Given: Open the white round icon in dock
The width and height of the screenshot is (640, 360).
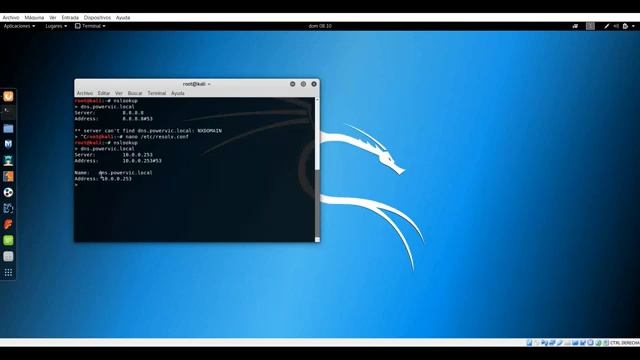Looking at the screenshot, I should tap(8, 192).
